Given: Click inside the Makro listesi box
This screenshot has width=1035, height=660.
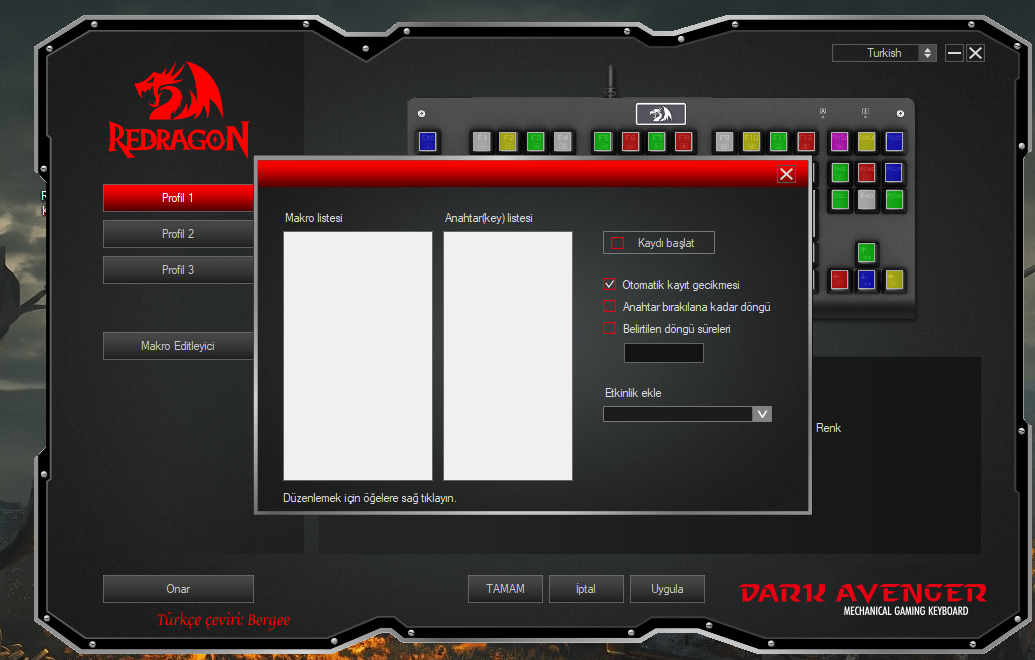Looking at the screenshot, I should [x=358, y=356].
